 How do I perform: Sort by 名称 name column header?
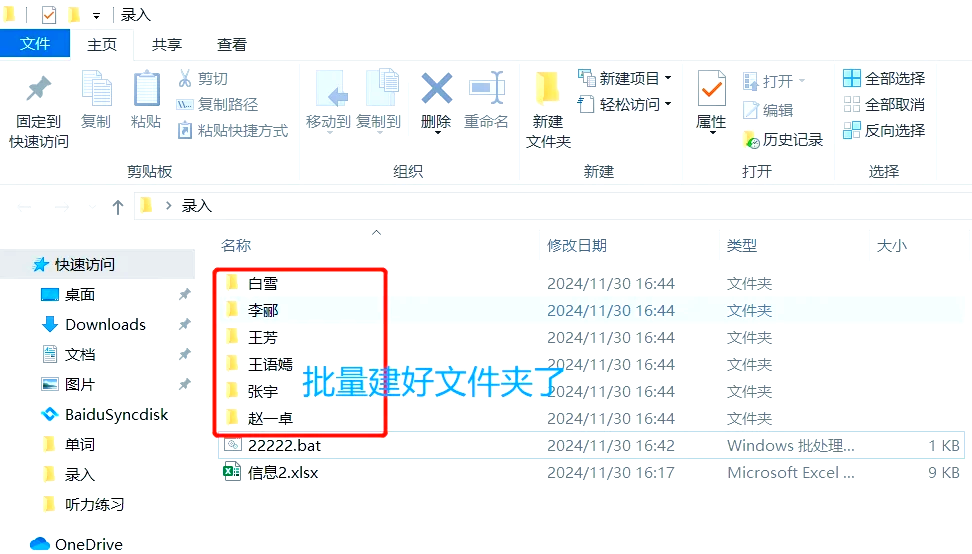click(236, 245)
